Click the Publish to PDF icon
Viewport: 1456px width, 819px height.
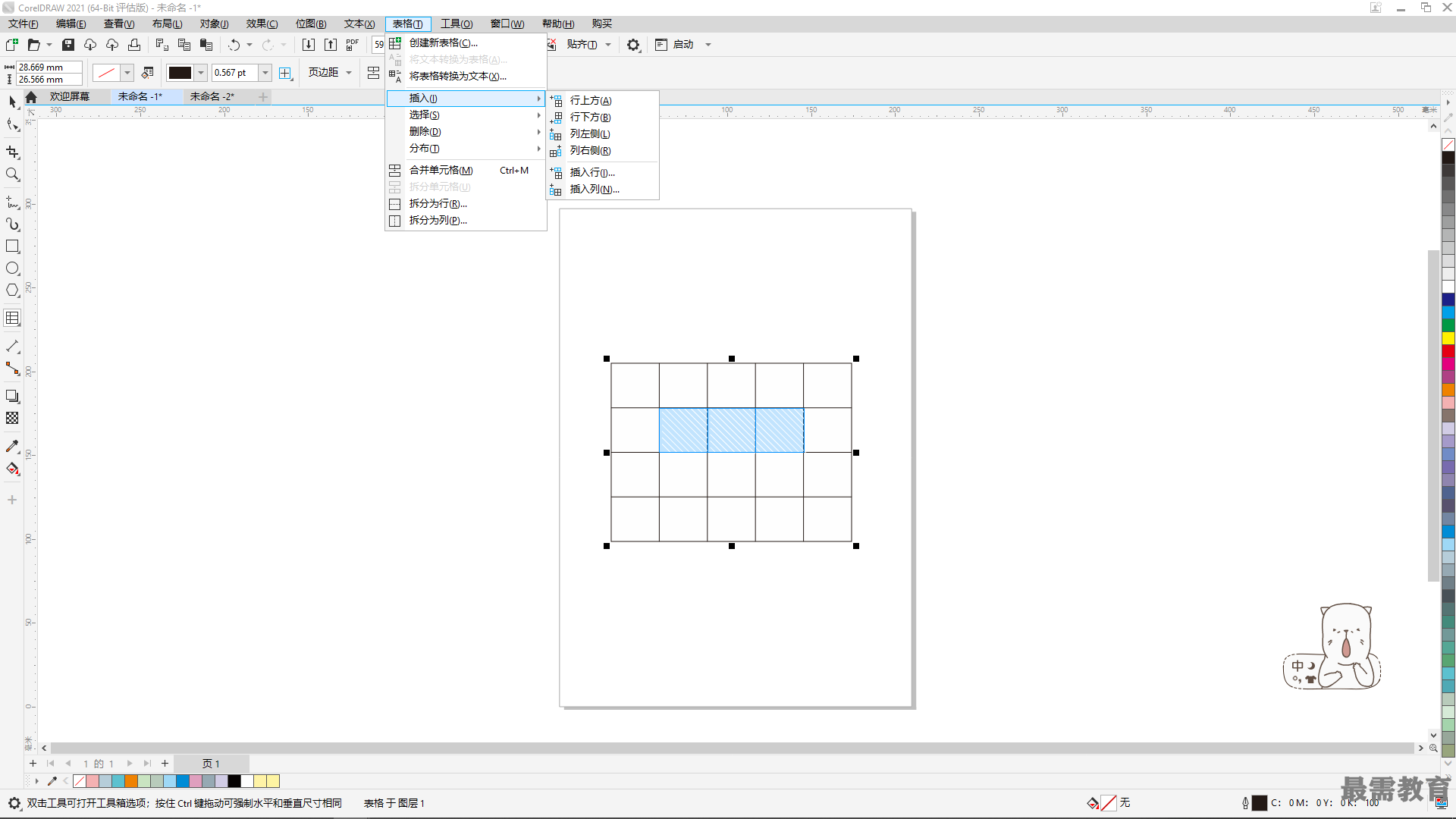coord(353,45)
